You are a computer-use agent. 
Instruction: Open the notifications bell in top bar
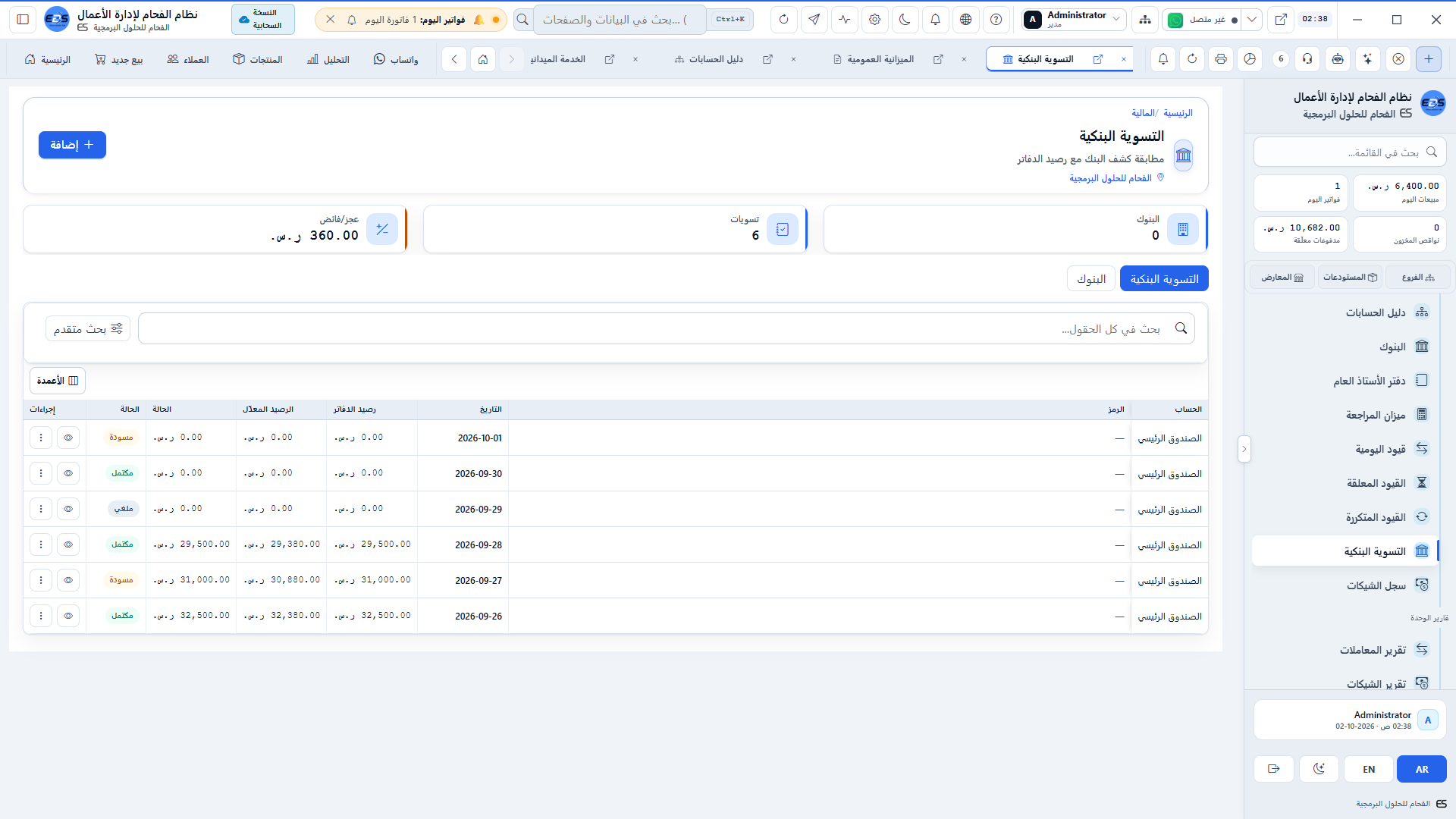(935, 20)
